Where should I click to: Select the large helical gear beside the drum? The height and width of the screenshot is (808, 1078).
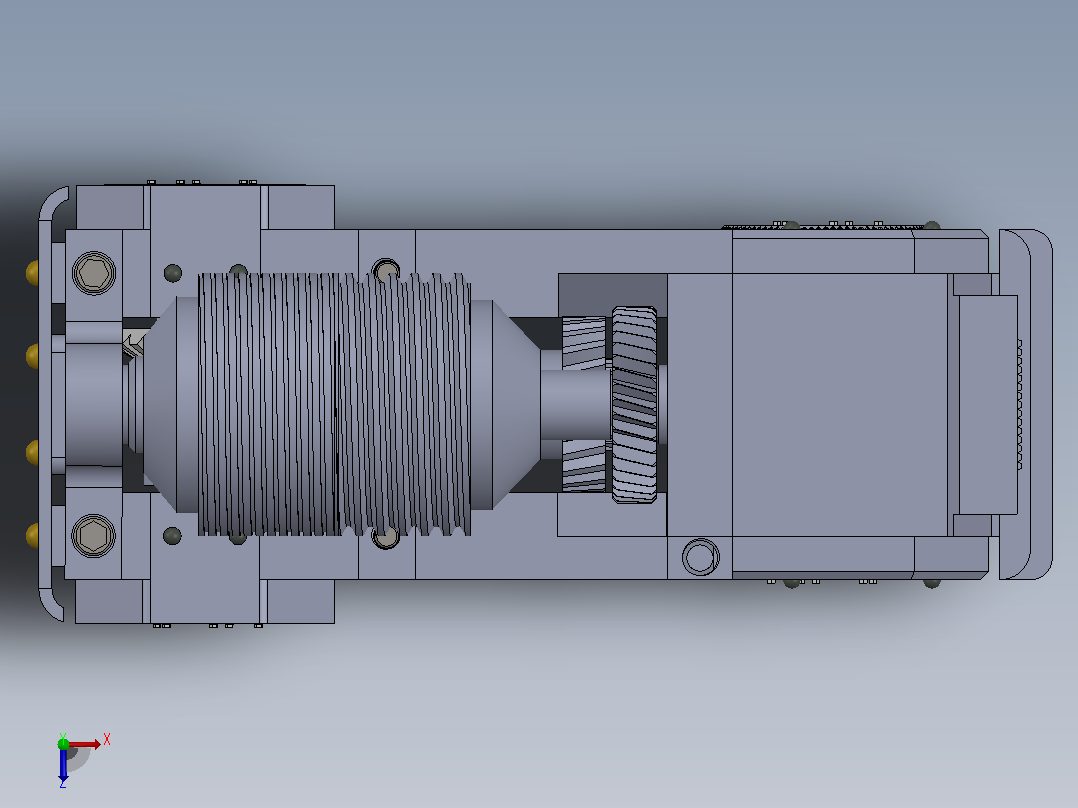634,404
